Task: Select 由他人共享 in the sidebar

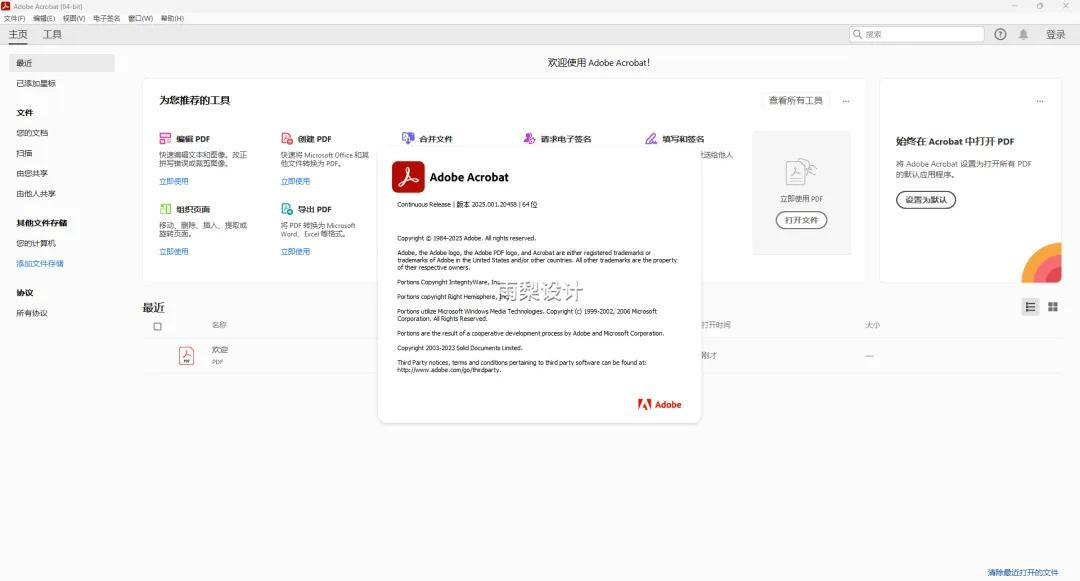Action: [36, 194]
